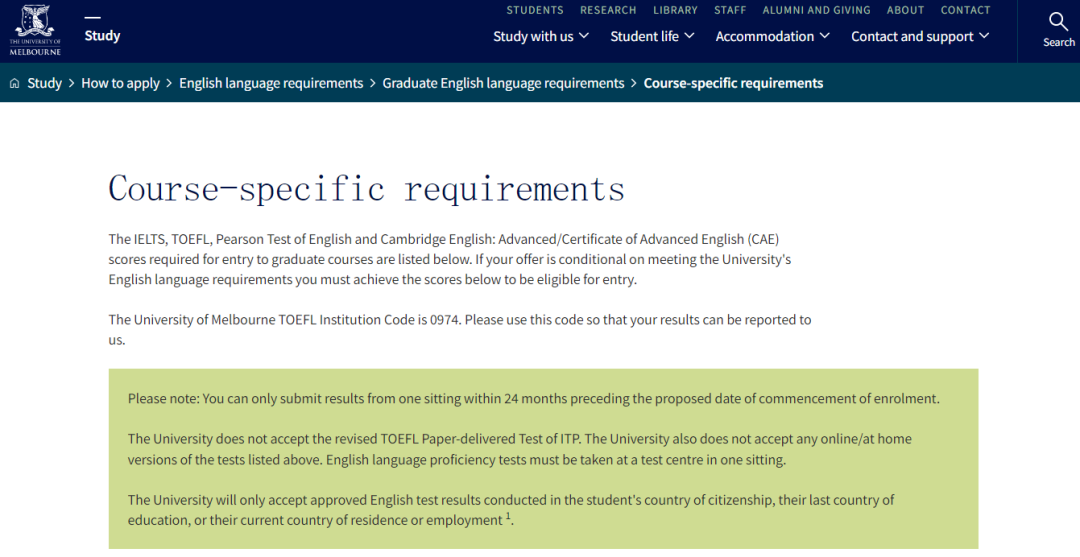1080x557 pixels.
Task: Open Graduate English language requirements breadcrumb
Action: point(503,84)
